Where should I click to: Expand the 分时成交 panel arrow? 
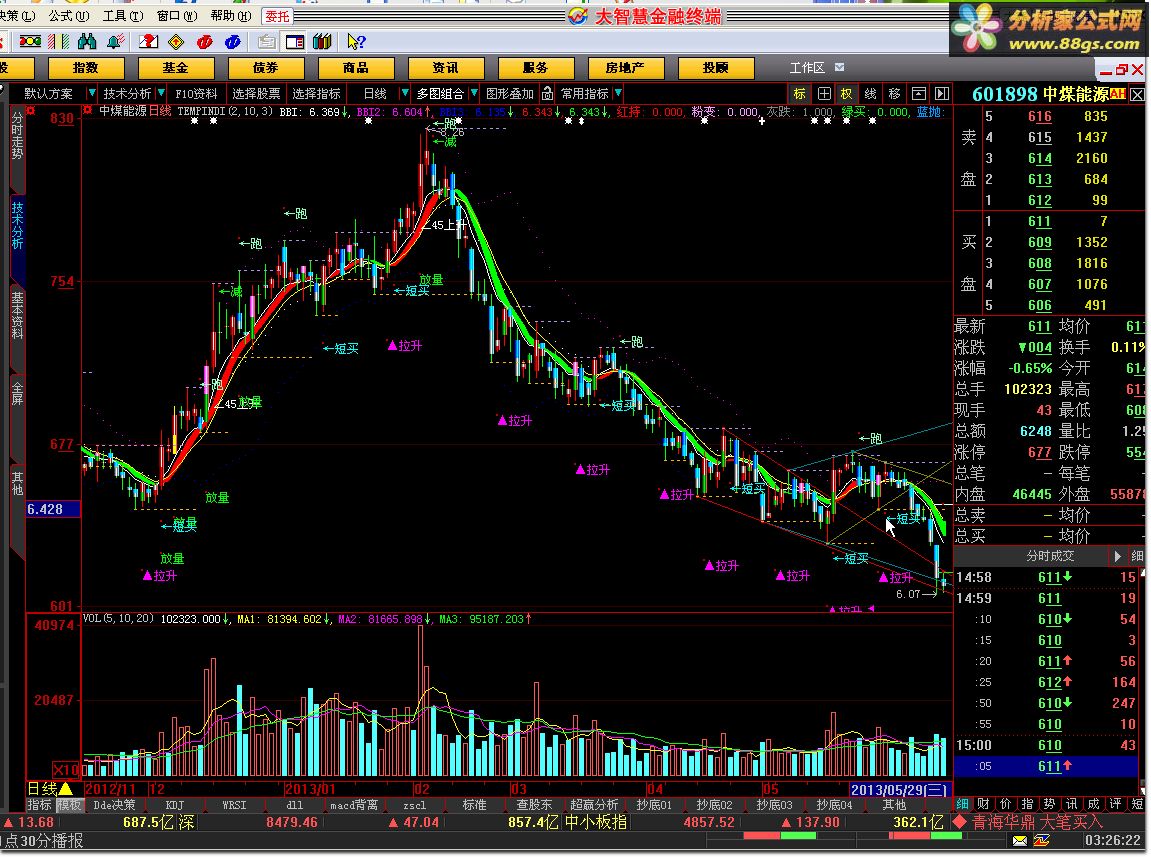1117,556
